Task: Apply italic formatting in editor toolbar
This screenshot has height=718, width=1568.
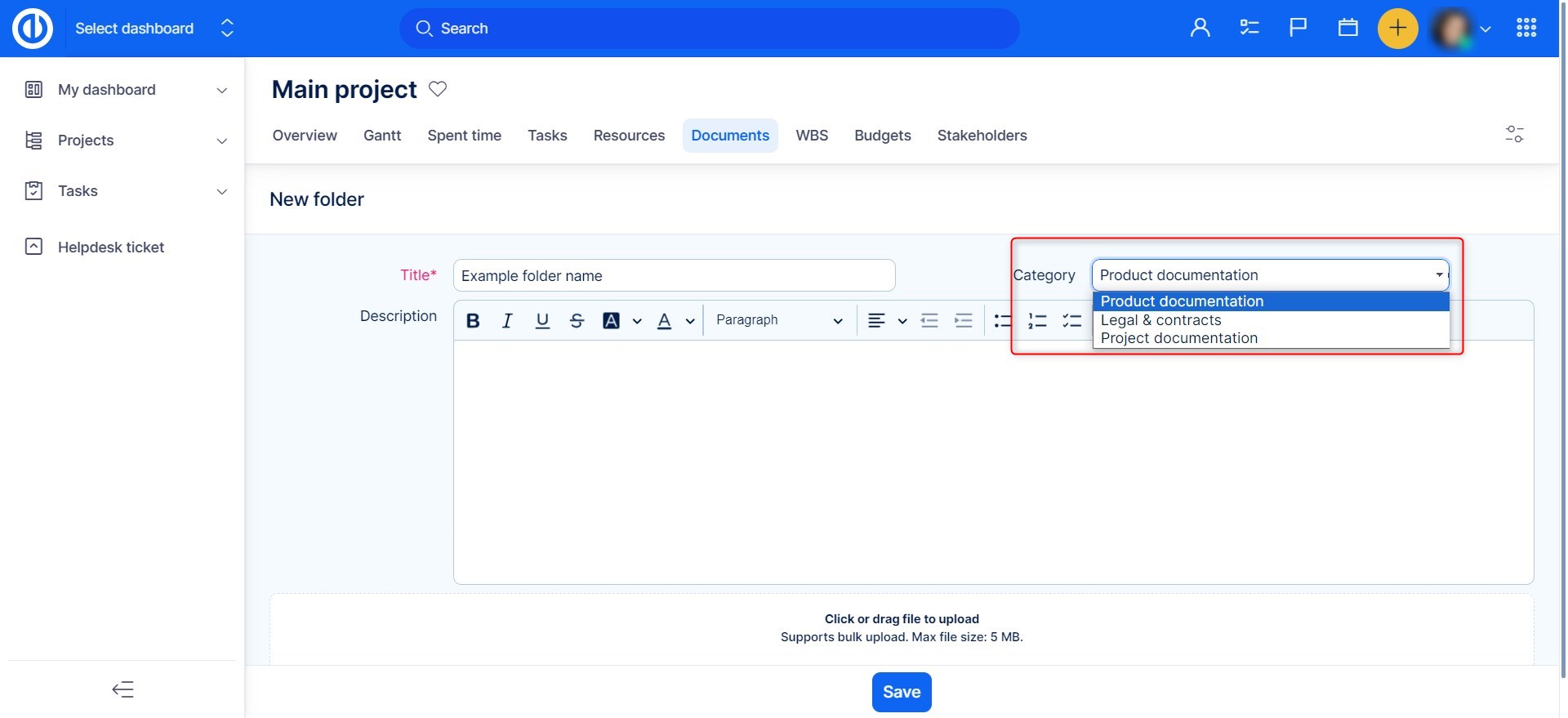Action: click(507, 321)
